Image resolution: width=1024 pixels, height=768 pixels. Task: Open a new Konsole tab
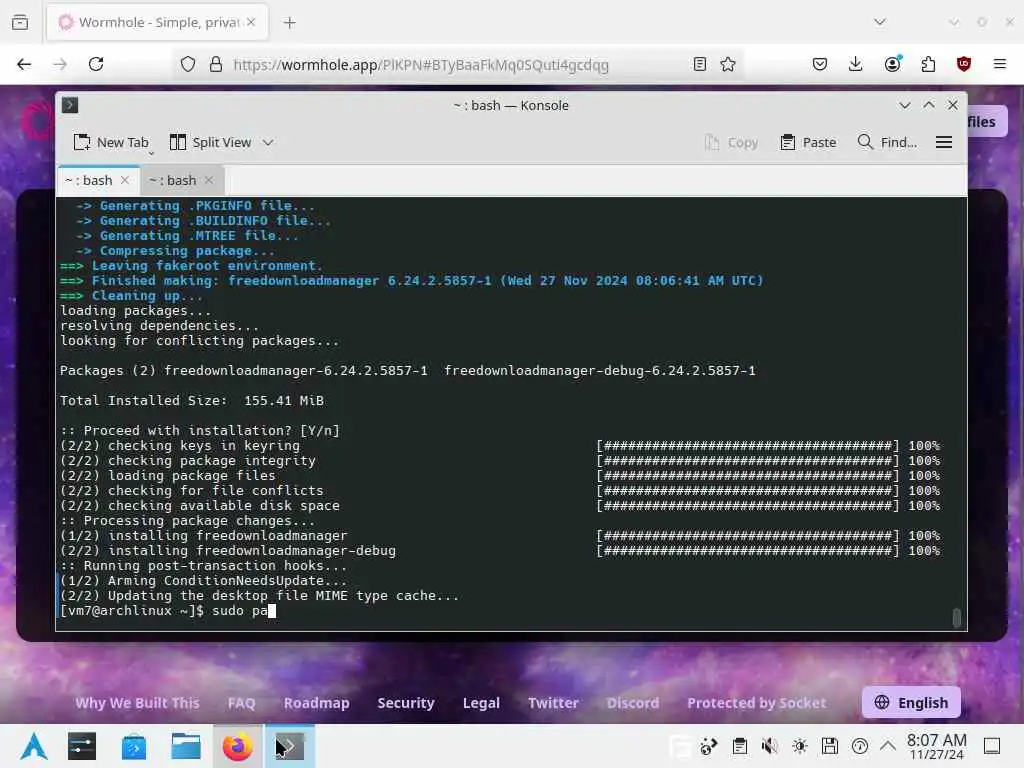pyautogui.click(x=111, y=142)
